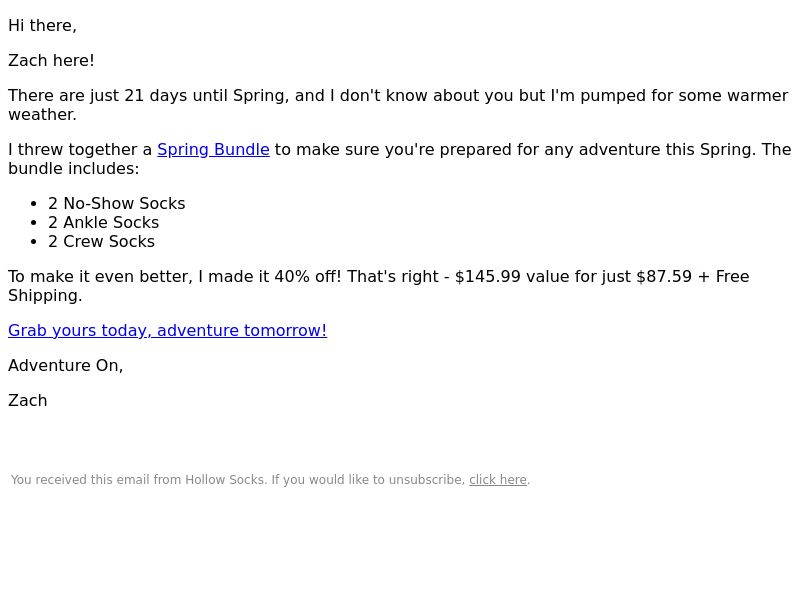Click the 'I threw together a' text
800x600 pixels.
[x=80, y=149]
